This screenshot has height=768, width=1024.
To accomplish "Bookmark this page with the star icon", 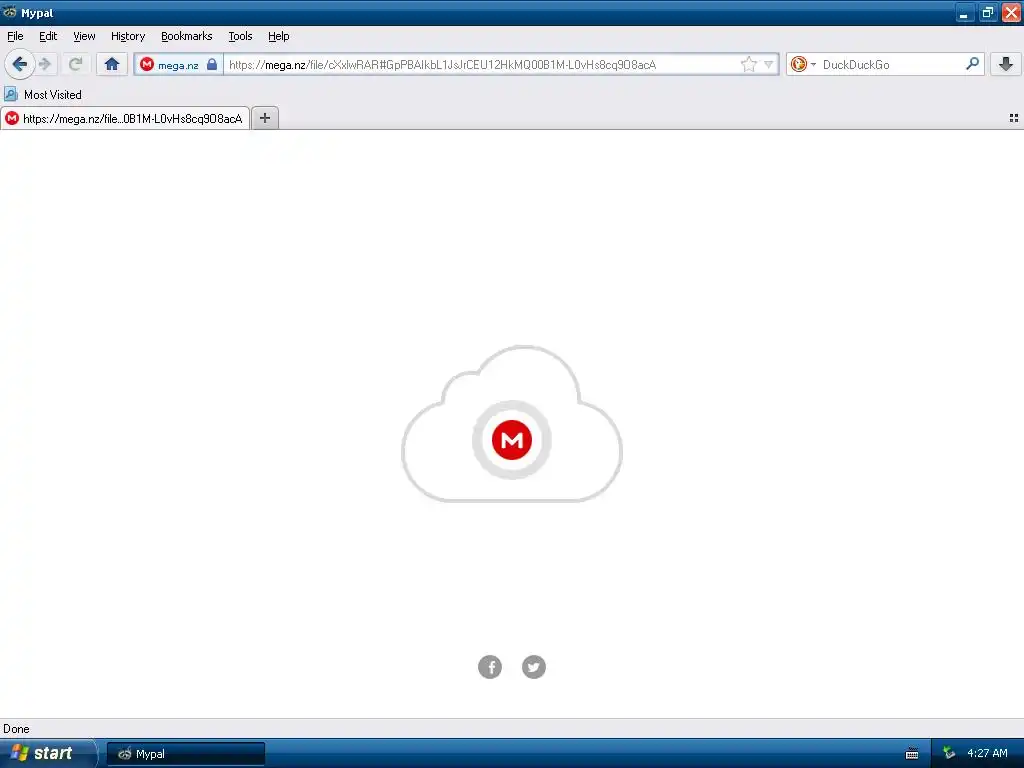I will coord(748,64).
